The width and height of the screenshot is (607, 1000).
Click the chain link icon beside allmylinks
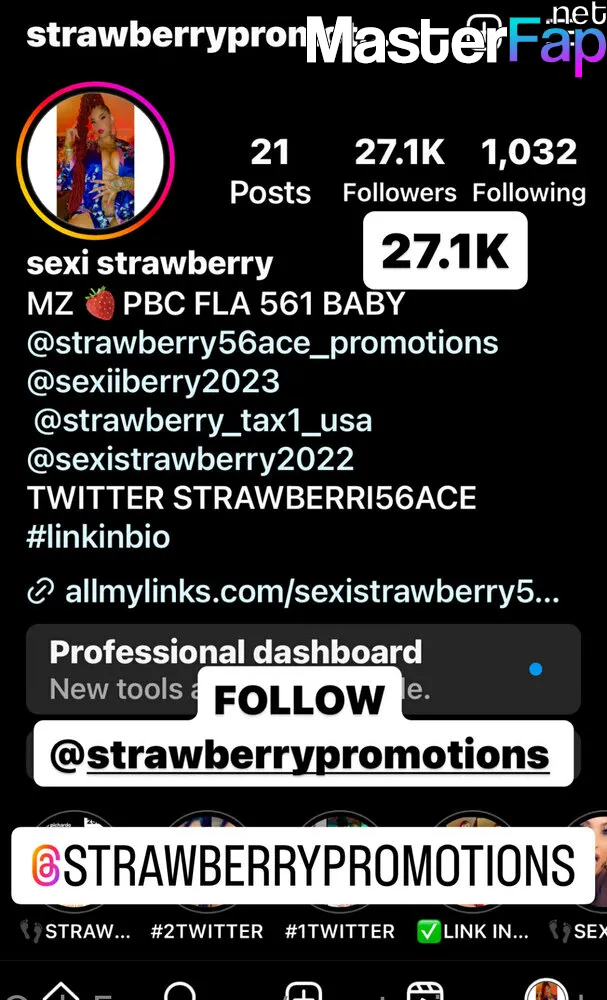click(x=40, y=593)
